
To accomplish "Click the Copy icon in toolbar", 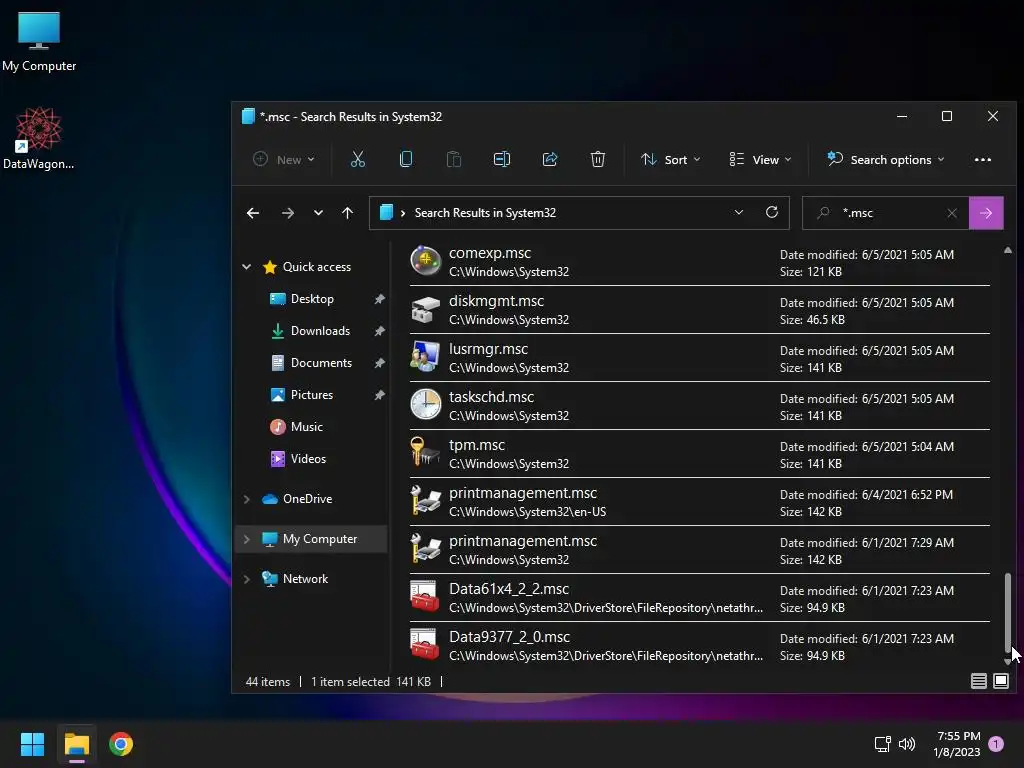I will tap(406, 159).
